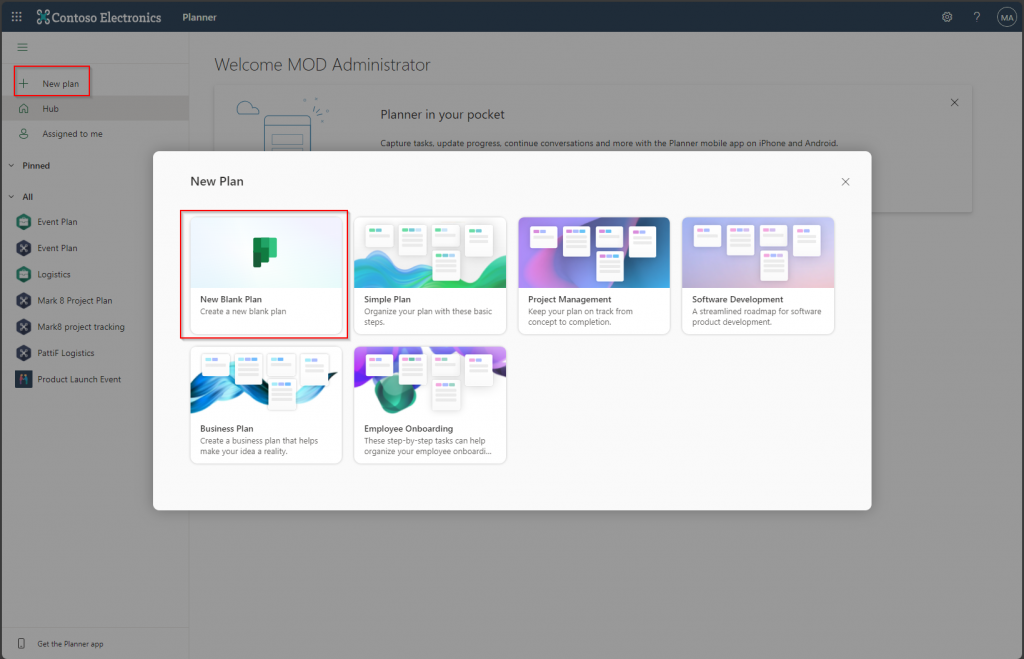Close the New Plan dialog

pyautogui.click(x=845, y=182)
